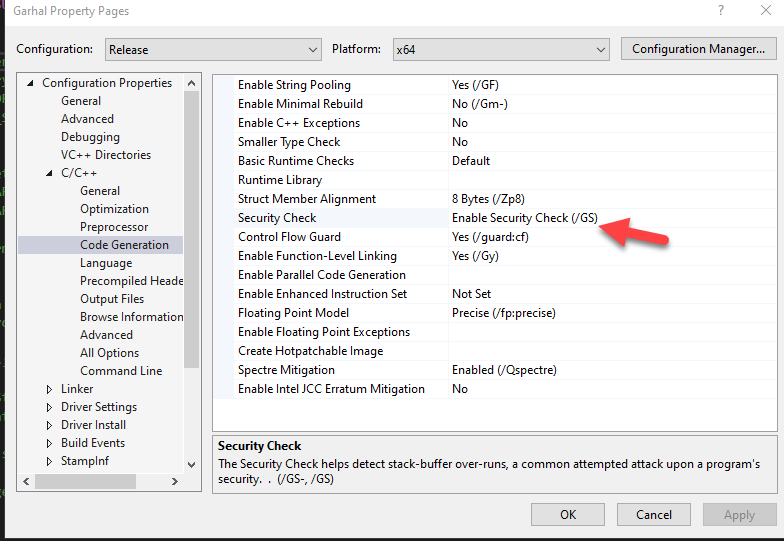Expand the StampInf tree node

49,461
